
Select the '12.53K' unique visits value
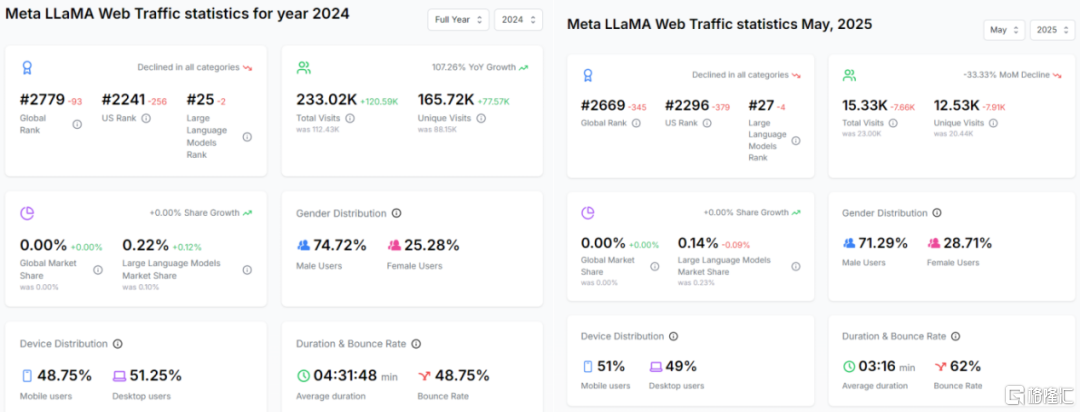pyautogui.click(x=957, y=106)
